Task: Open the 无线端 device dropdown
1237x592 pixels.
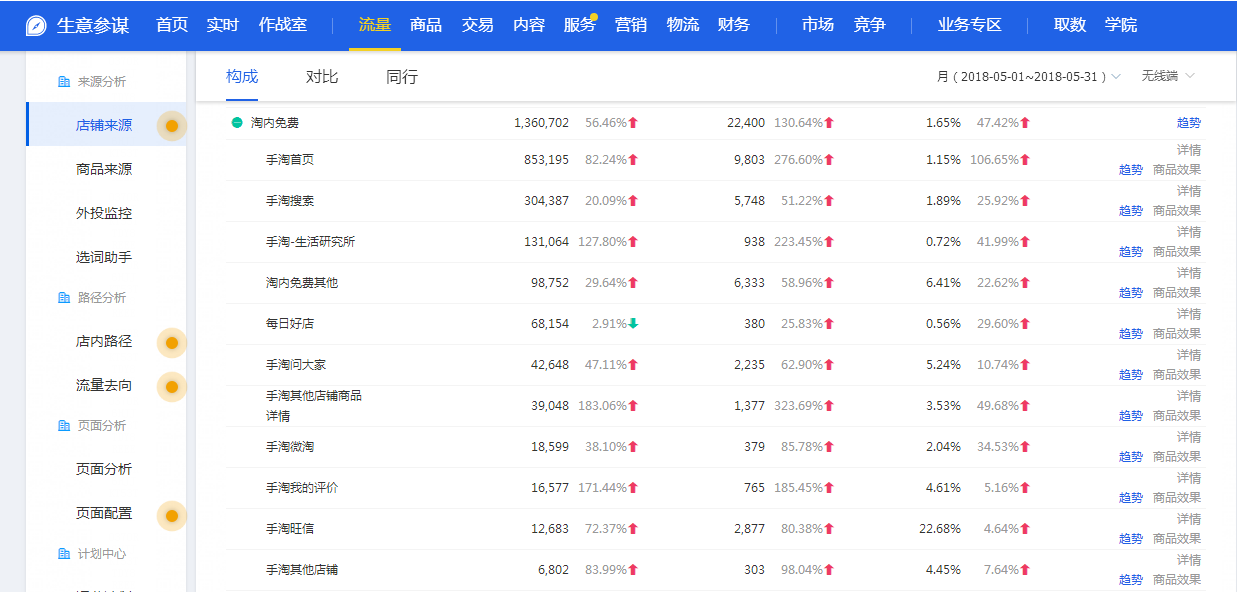Action: click(x=1168, y=76)
